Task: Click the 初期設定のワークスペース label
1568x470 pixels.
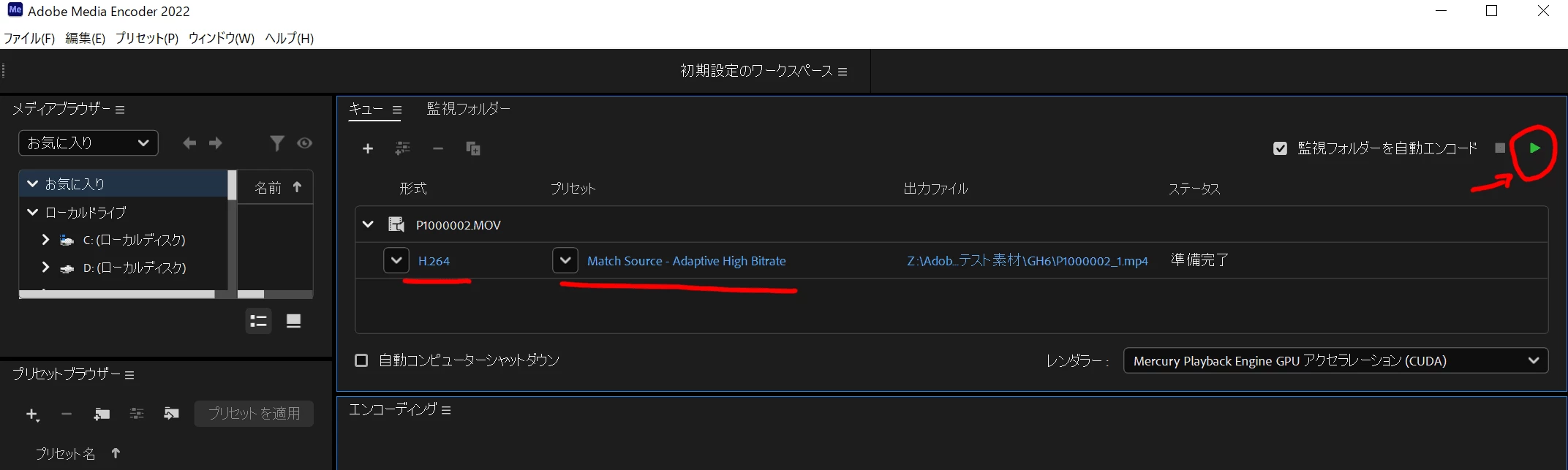Action: pos(756,71)
